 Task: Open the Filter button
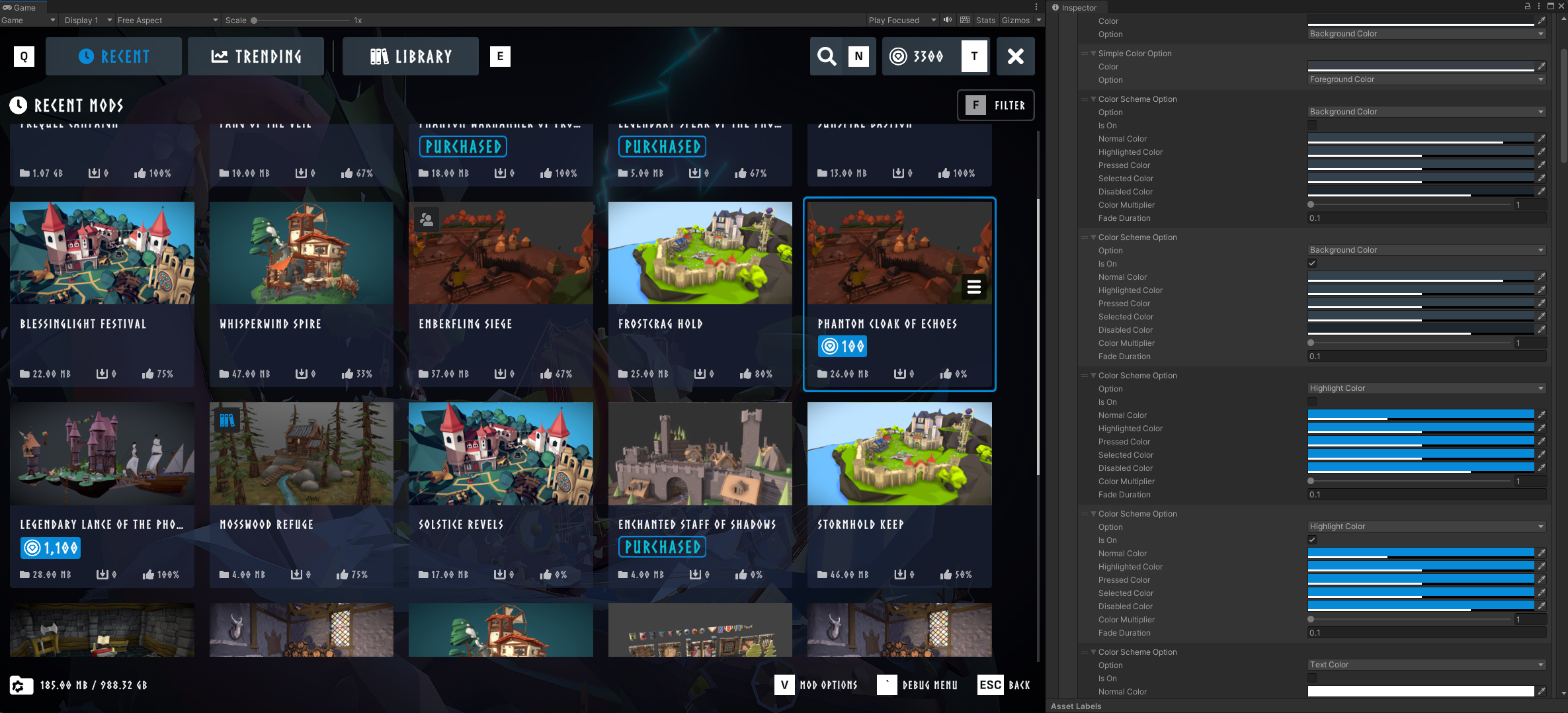click(x=996, y=105)
